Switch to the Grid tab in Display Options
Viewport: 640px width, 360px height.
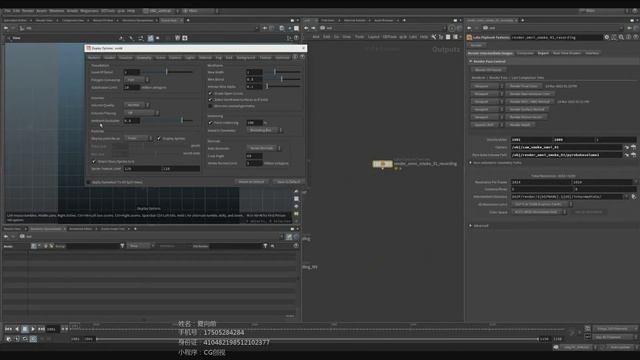click(229, 58)
